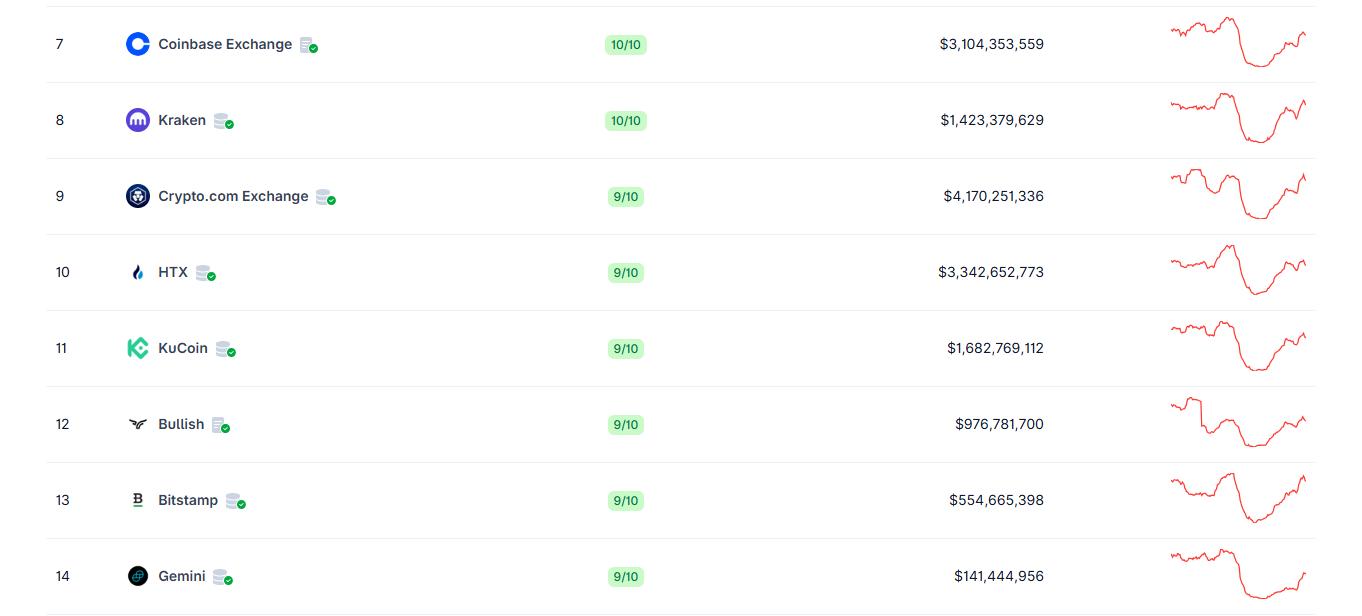Click HTX's 7-day volume sparkline chart
1362x616 pixels.
[x=1238, y=270]
